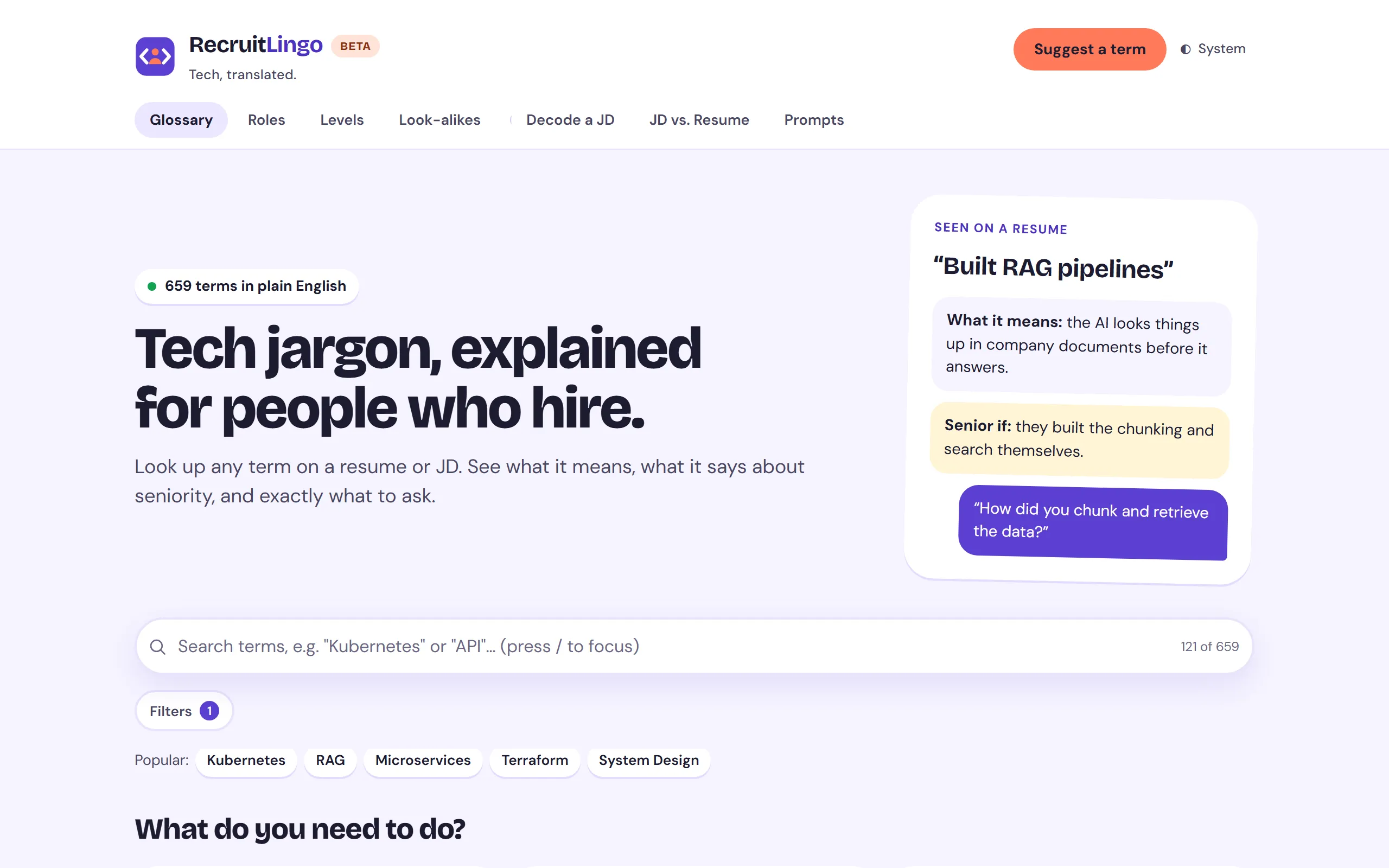Click the search magnifier icon
1389x868 pixels.
click(x=158, y=647)
